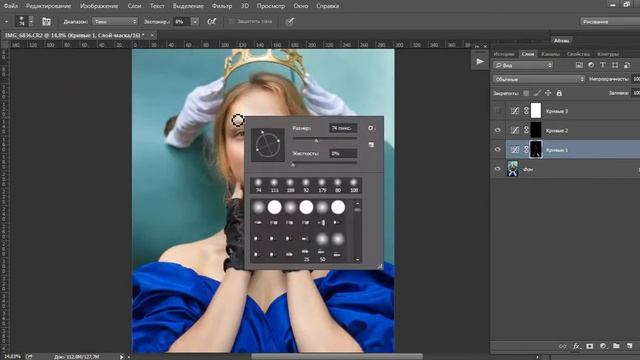Open the Слои menu in menu bar
Viewport: 640px width, 360px height.
pos(134,6)
